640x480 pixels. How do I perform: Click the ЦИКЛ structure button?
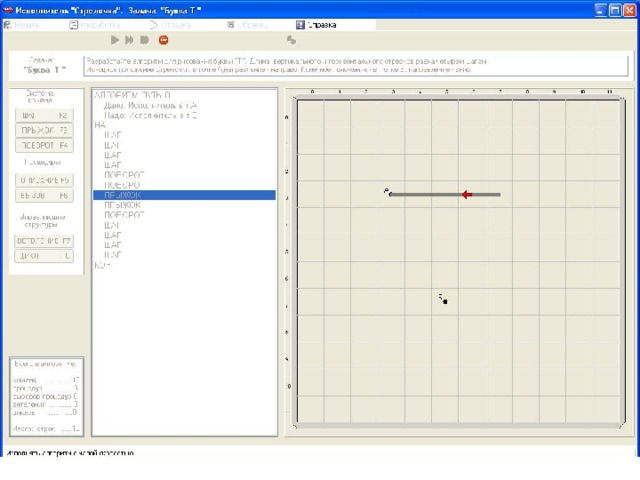pos(44,256)
